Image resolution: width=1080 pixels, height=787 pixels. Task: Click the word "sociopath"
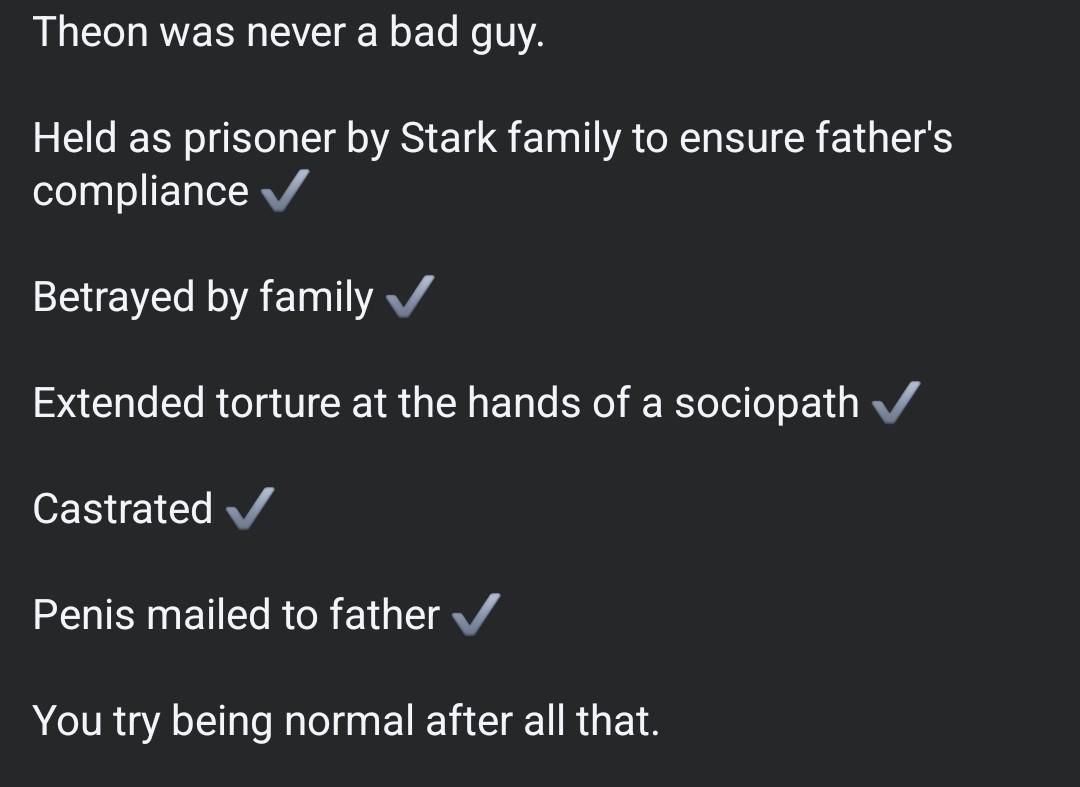(x=766, y=403)
